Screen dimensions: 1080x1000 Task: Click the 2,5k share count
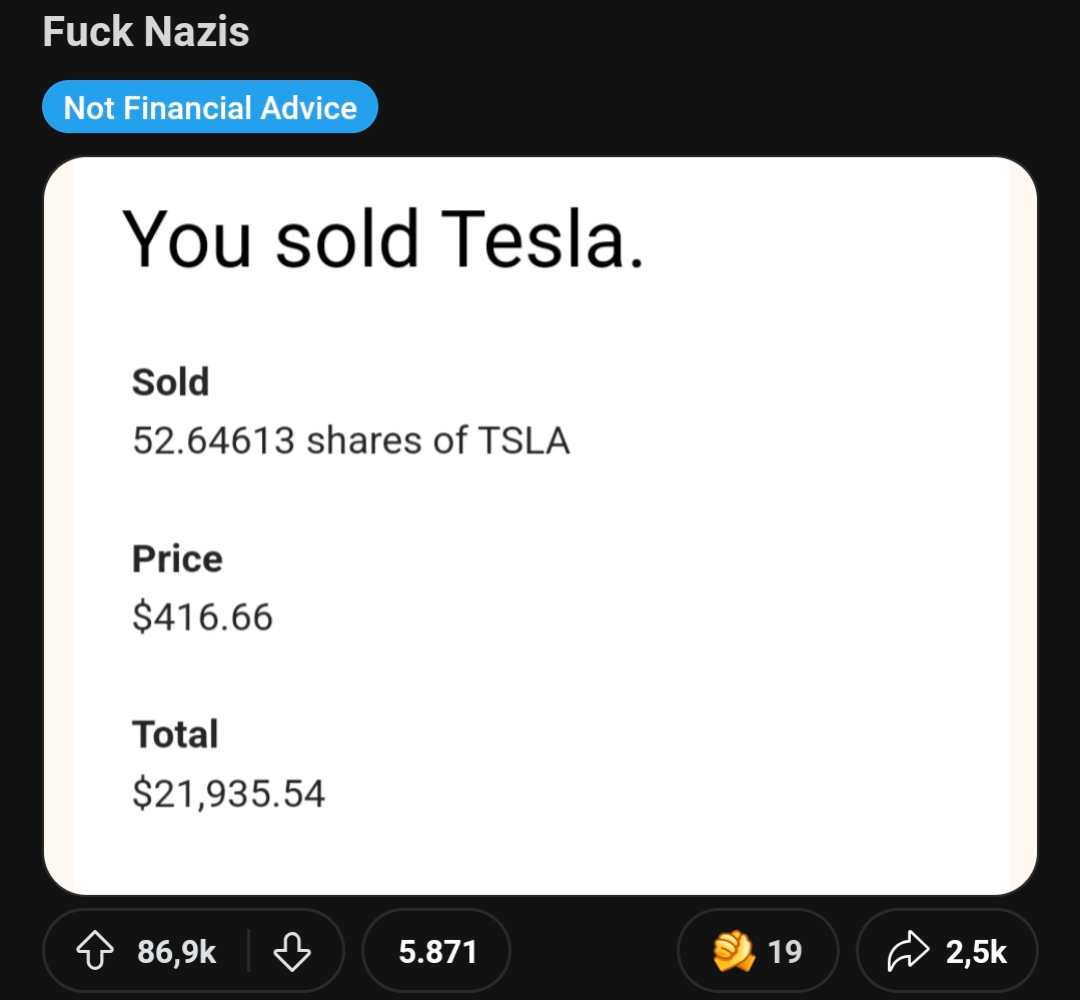point(976,952)
